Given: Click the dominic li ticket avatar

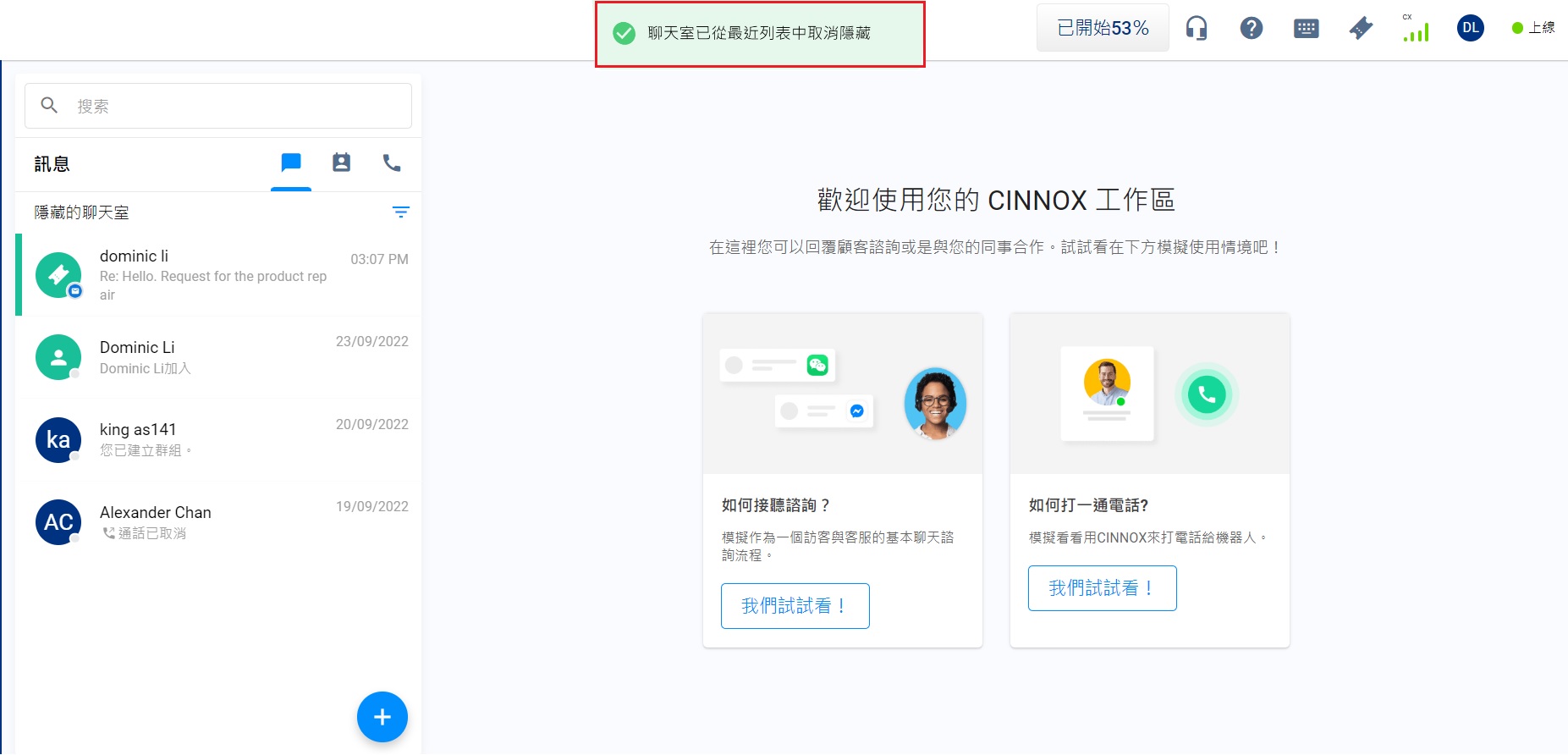Looking at the screenshot, I should coord(58,275).
